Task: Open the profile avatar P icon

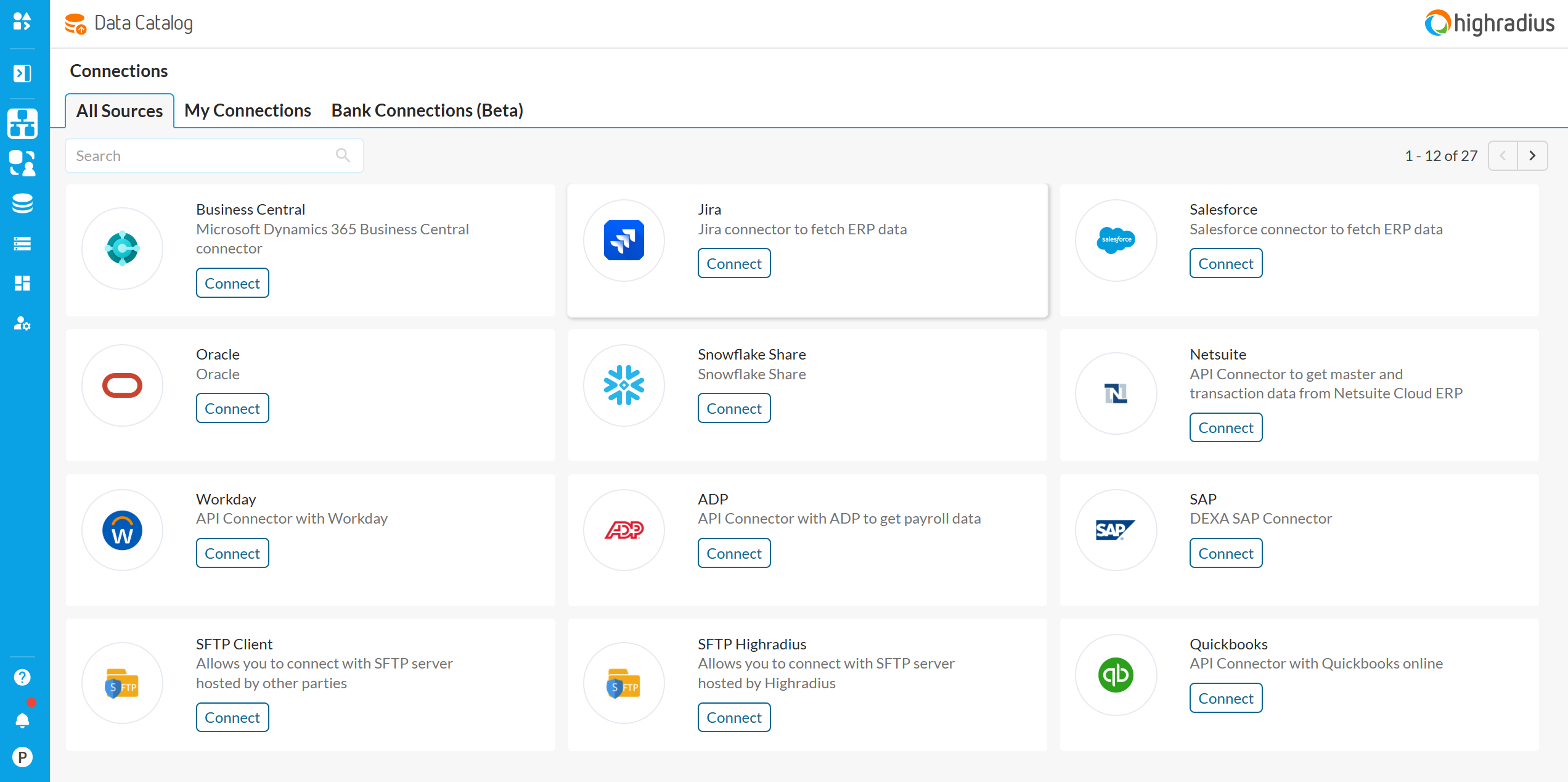Action: [x=22, y=757]
